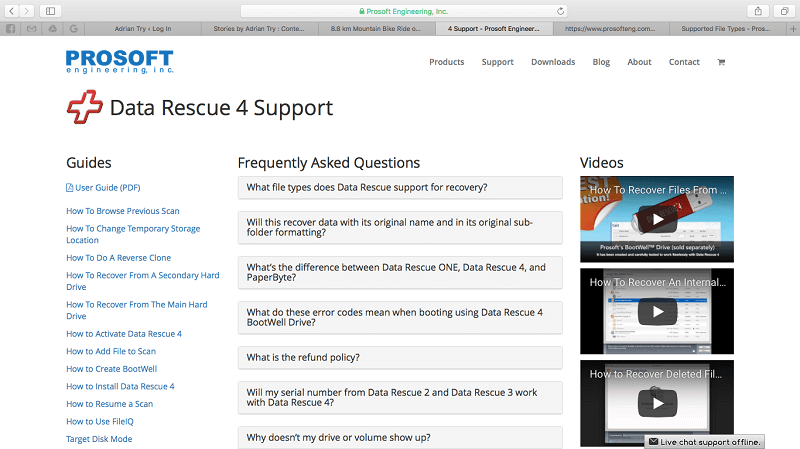Image resolution: width=800 pixels, height=449 pixels.
Task: Open How to Activate Data Rescue 4 guide
Action: [123, 334]
